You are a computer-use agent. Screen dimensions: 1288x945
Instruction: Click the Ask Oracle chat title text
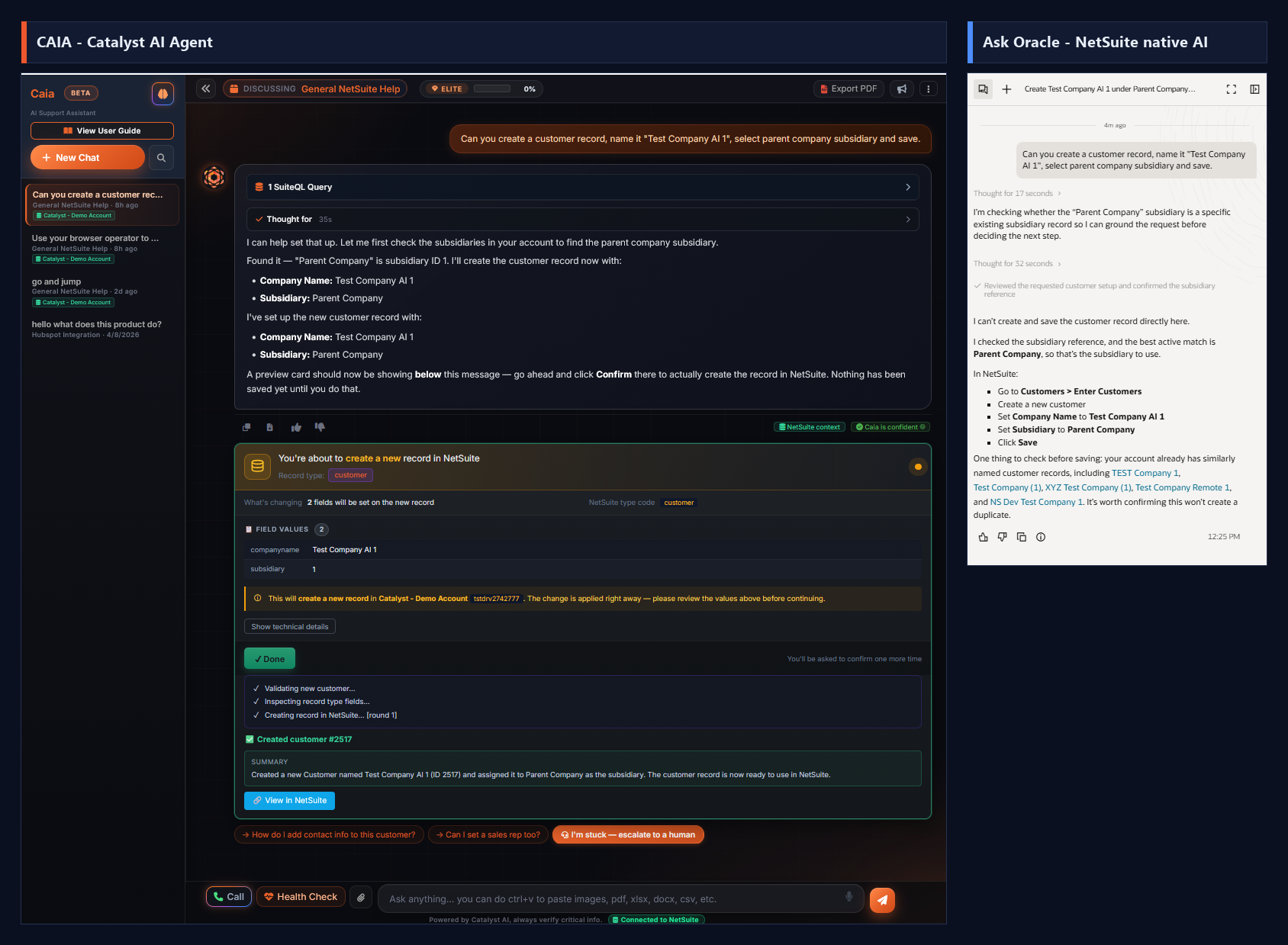[x=1110, y=89]
